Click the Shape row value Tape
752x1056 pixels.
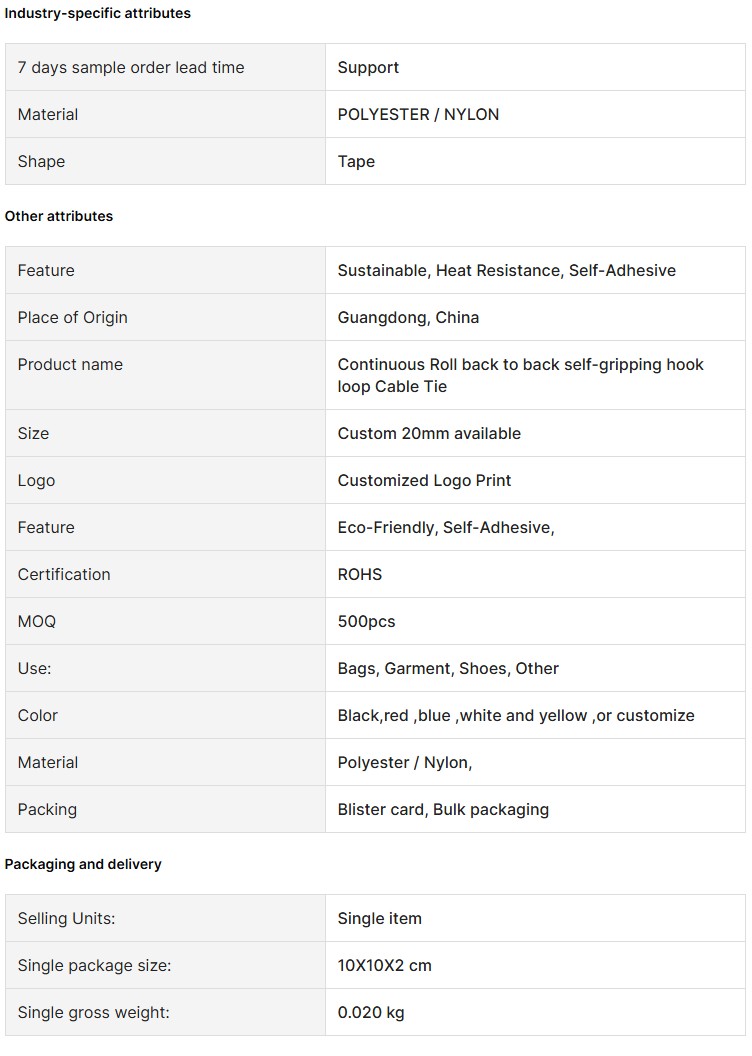(356, 162)
